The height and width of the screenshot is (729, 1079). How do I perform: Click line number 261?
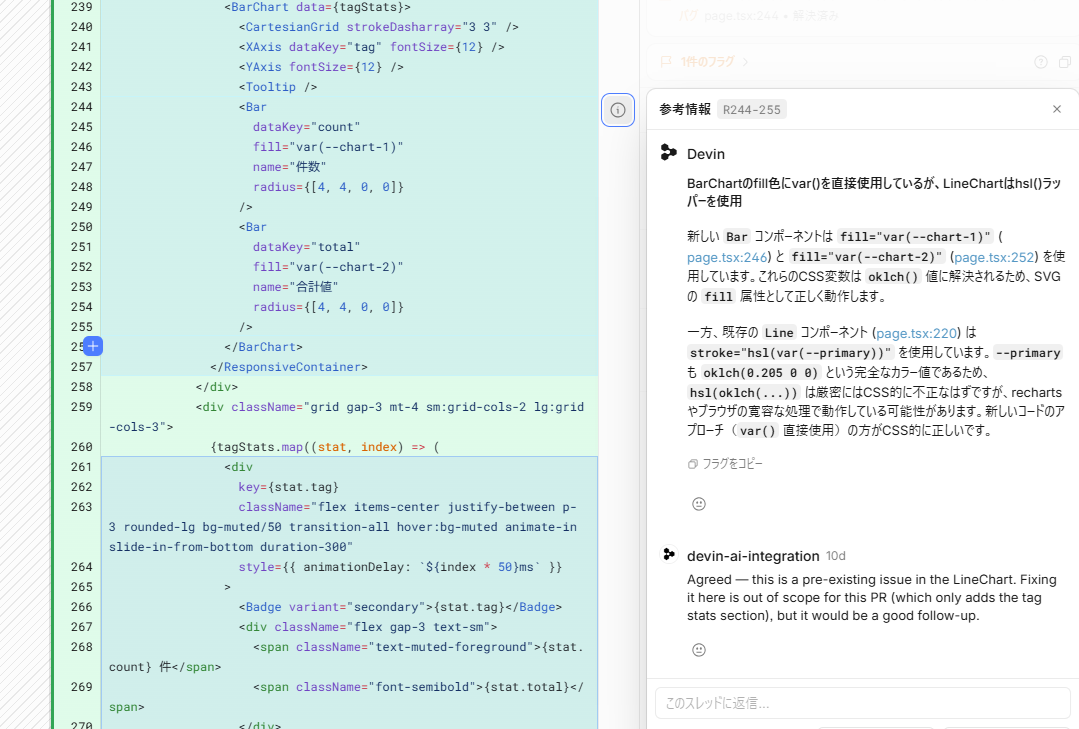(x=81, y=467)
